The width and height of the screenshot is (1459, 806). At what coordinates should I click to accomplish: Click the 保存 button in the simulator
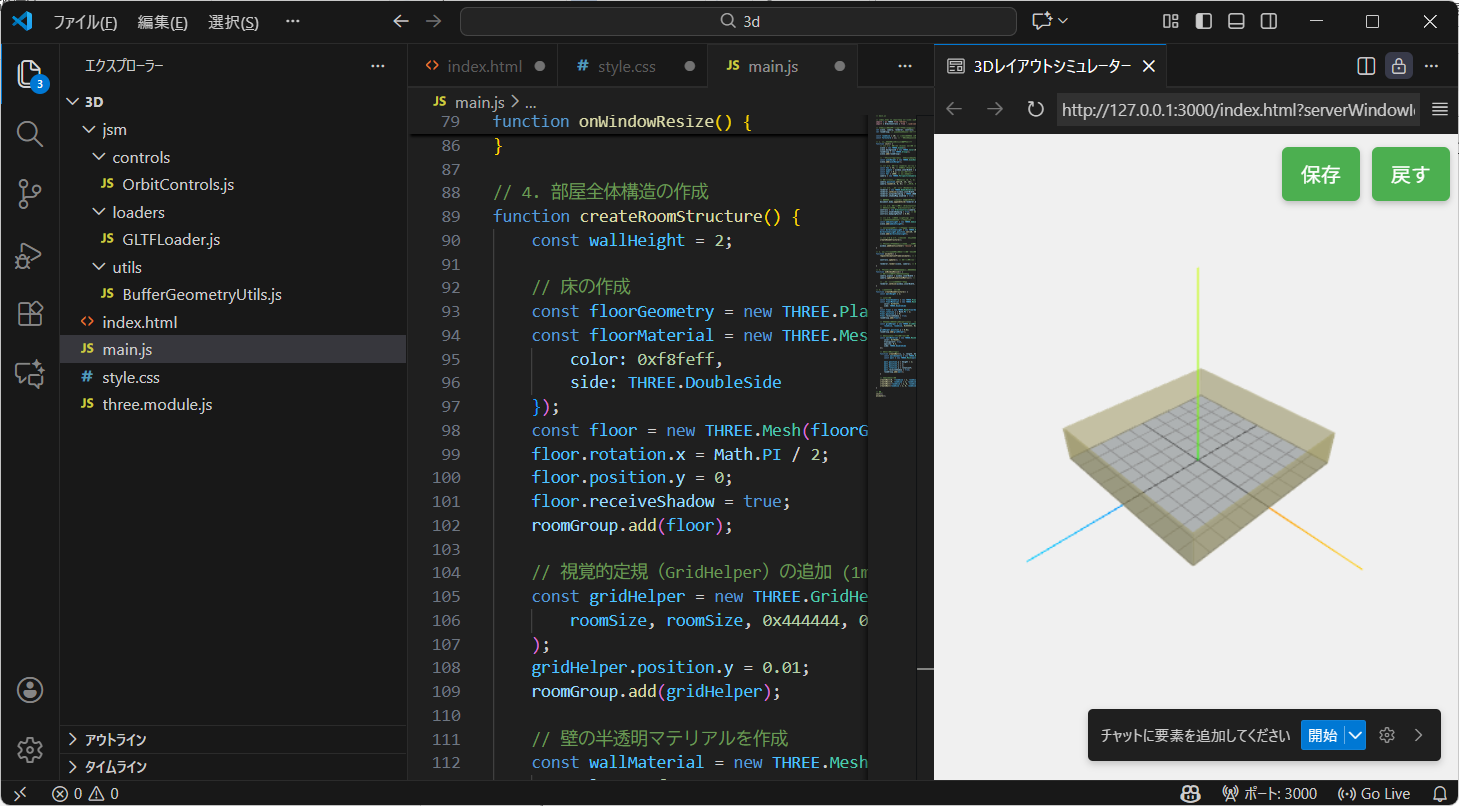point(1320,173)
